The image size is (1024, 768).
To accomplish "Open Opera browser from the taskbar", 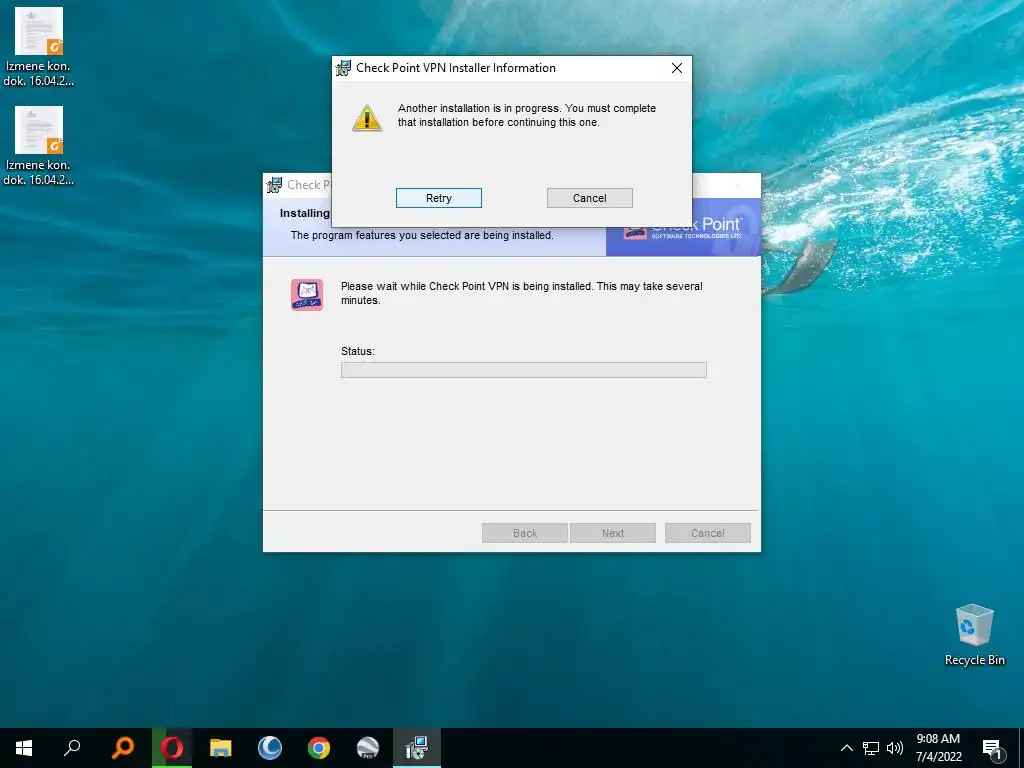I will coord(172,748).
